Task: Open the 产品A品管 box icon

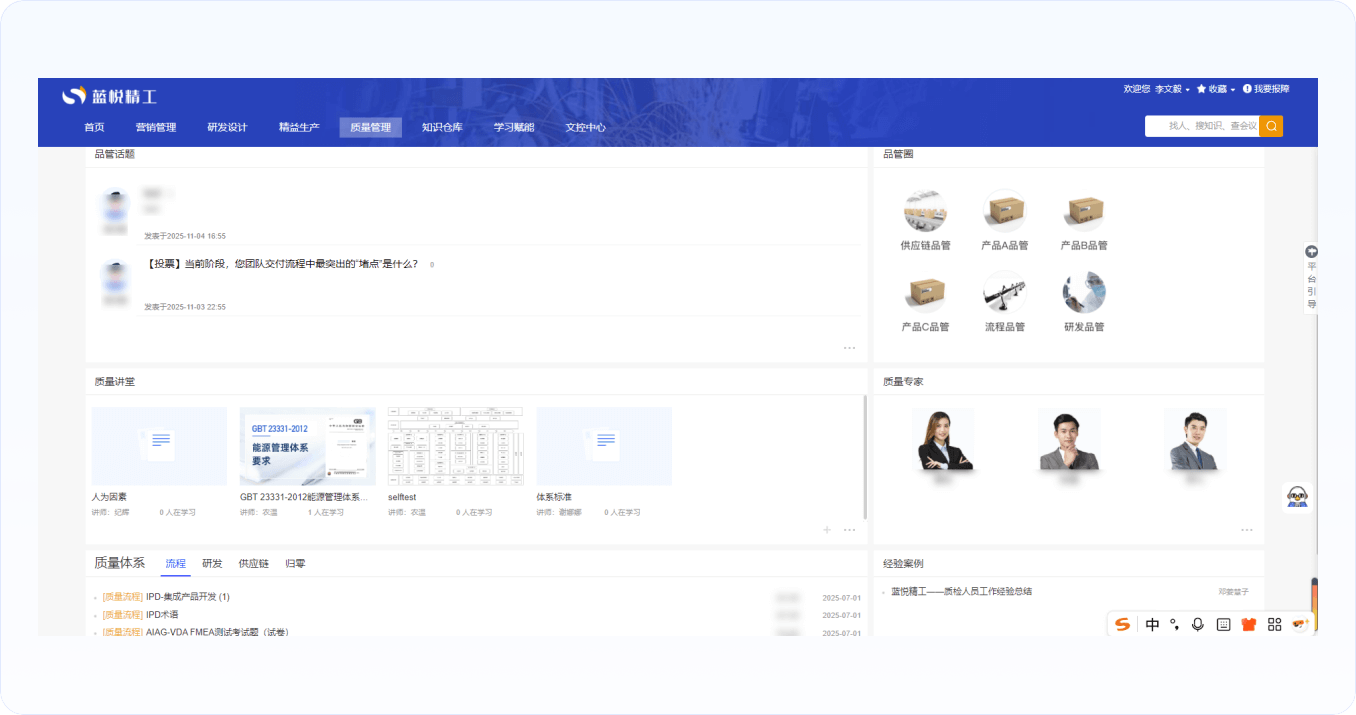Action: pos(1004,211)
